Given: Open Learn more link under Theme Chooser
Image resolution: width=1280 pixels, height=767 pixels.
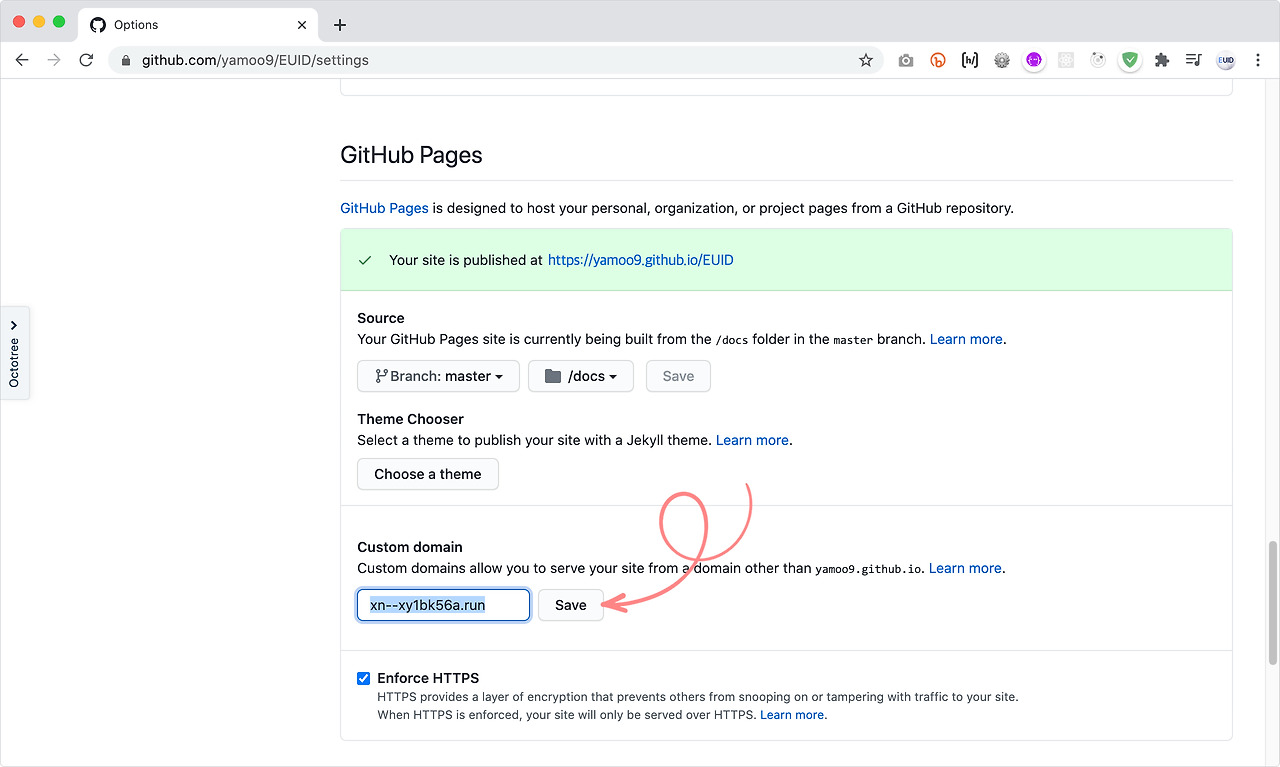Looking at the screenshot, I should pos(752,440).
